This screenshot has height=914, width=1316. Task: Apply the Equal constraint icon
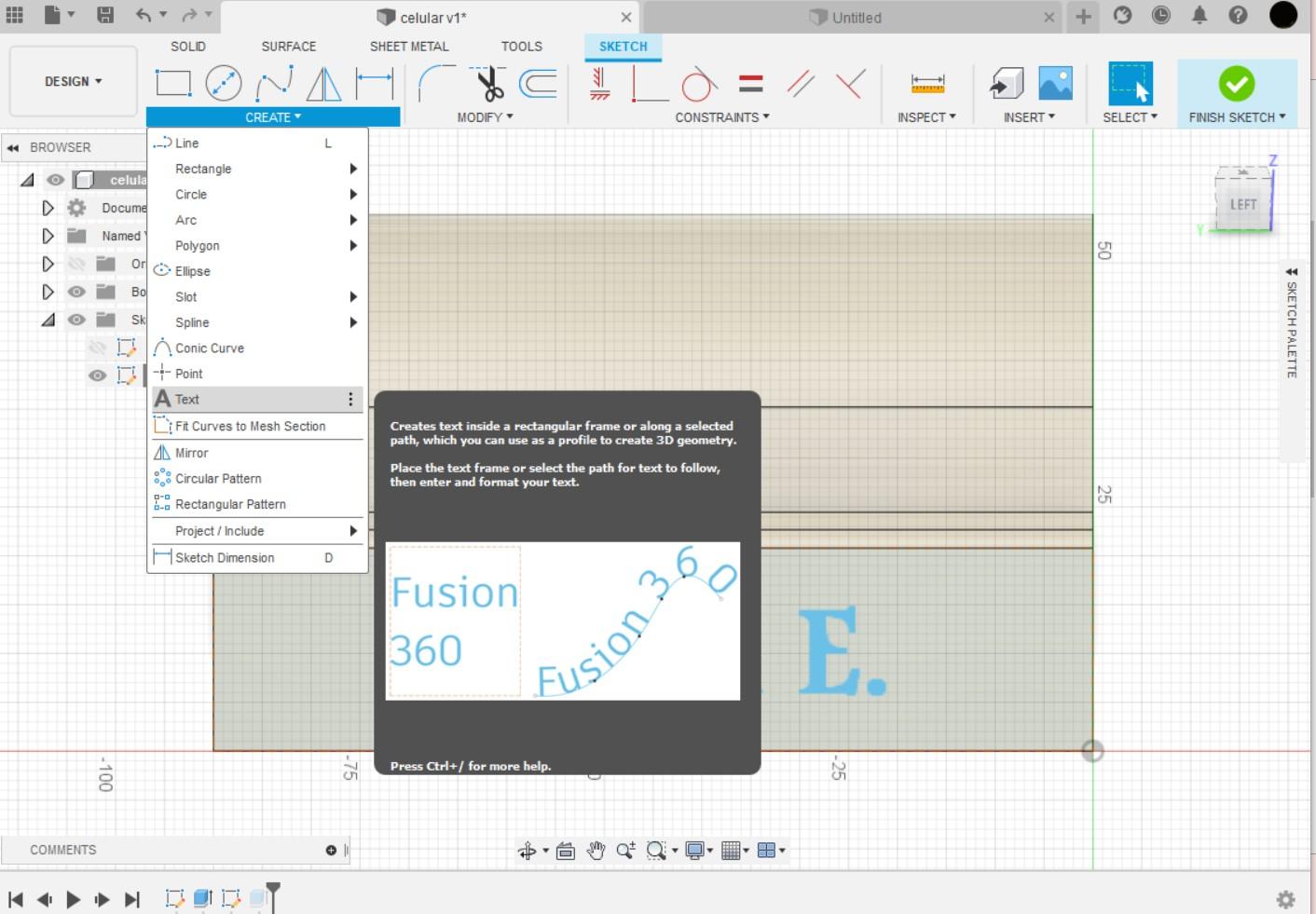point(750,84)
